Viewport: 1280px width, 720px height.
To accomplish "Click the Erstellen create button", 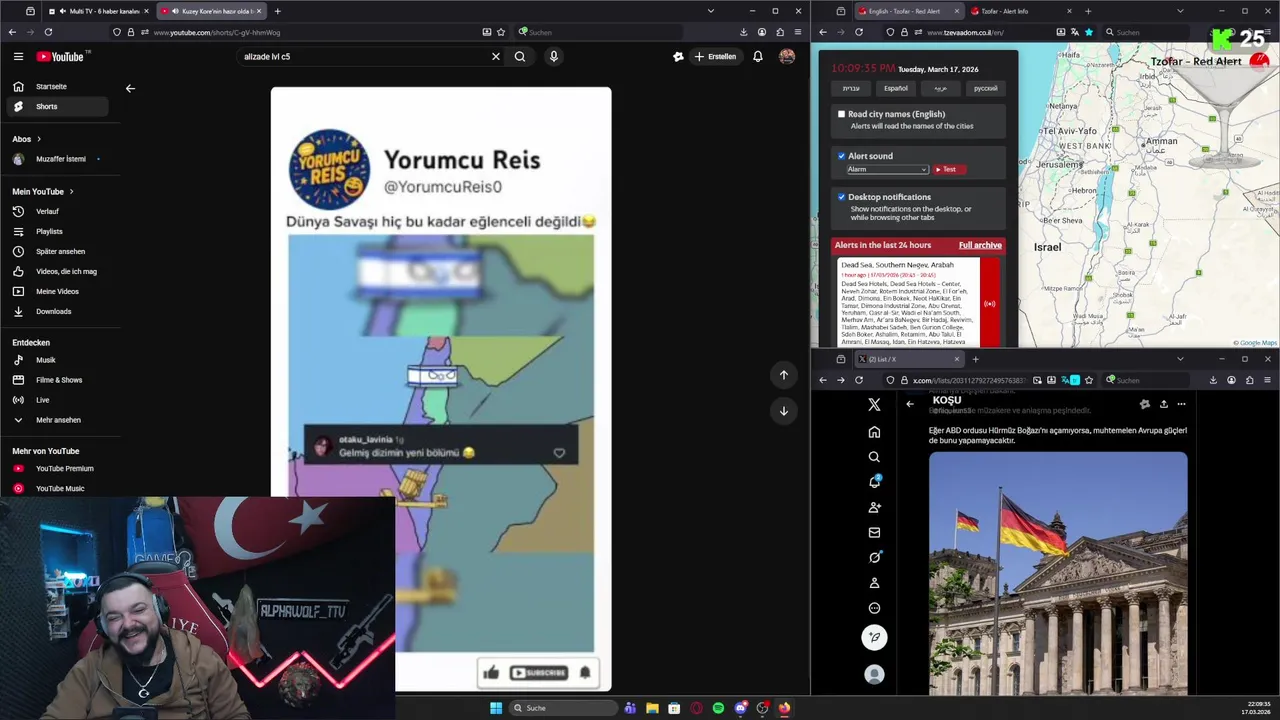I will point(715,57).
